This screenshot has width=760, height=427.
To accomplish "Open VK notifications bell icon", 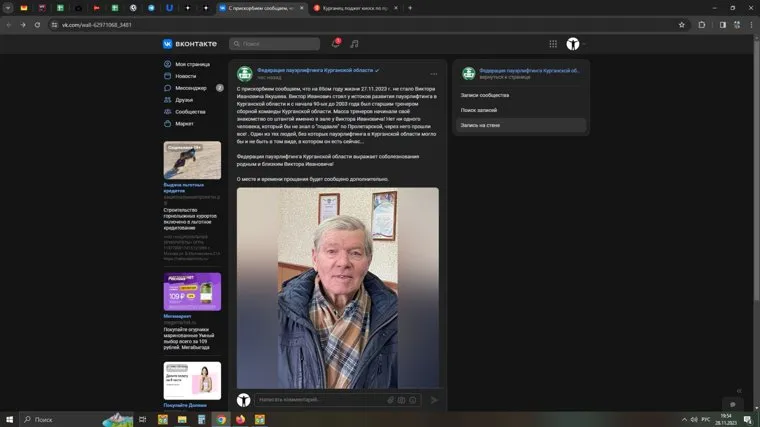I will (x=336, y=44).
